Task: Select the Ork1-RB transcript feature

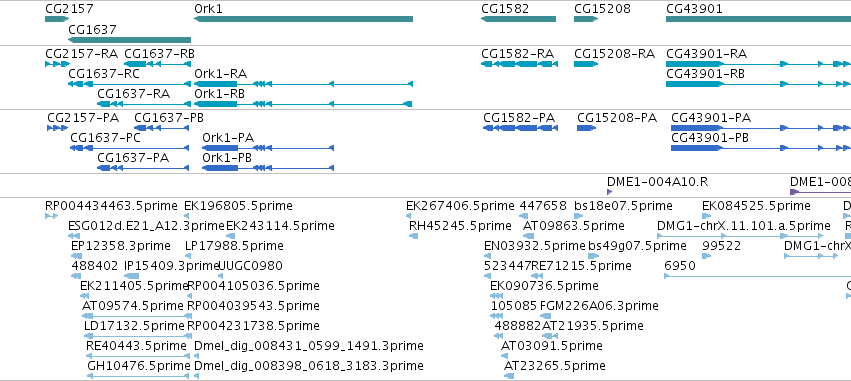Action: [303, 104]
